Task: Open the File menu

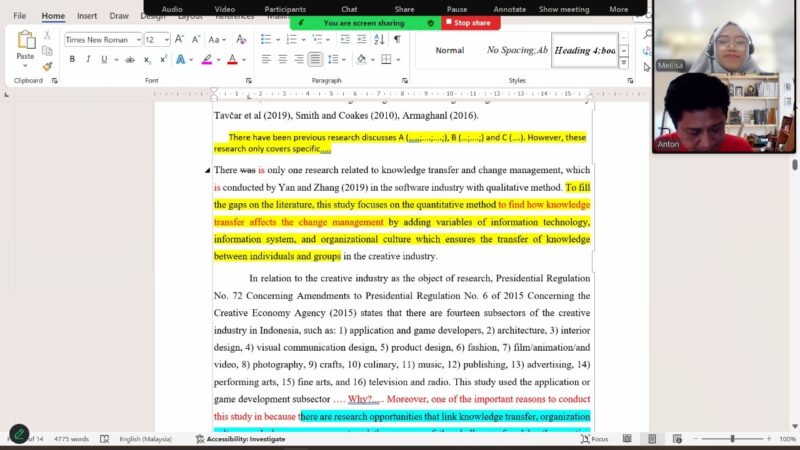Action: (x=20, y=16)
